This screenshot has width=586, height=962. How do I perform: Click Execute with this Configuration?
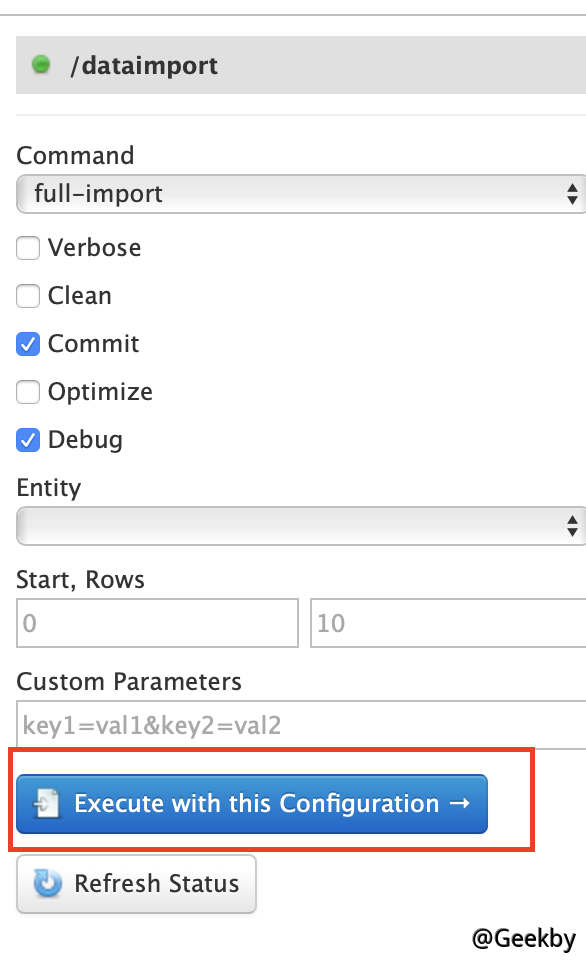[250, 803]
